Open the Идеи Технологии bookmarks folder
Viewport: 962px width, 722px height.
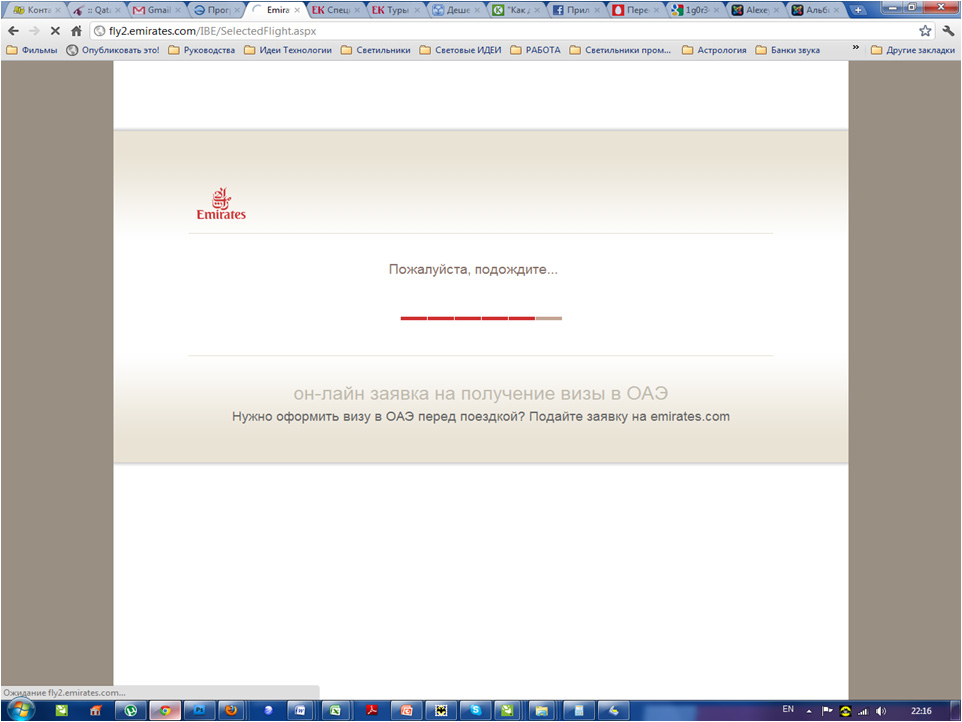coord(288,50)
